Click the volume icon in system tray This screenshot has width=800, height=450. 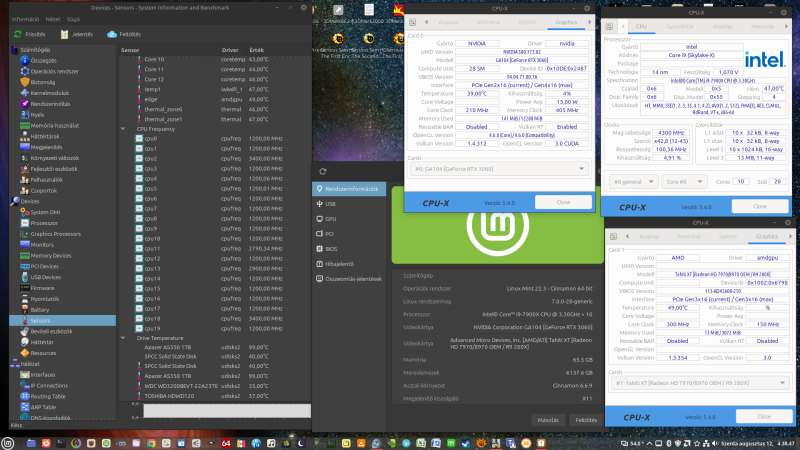click(x=714, y=444)
